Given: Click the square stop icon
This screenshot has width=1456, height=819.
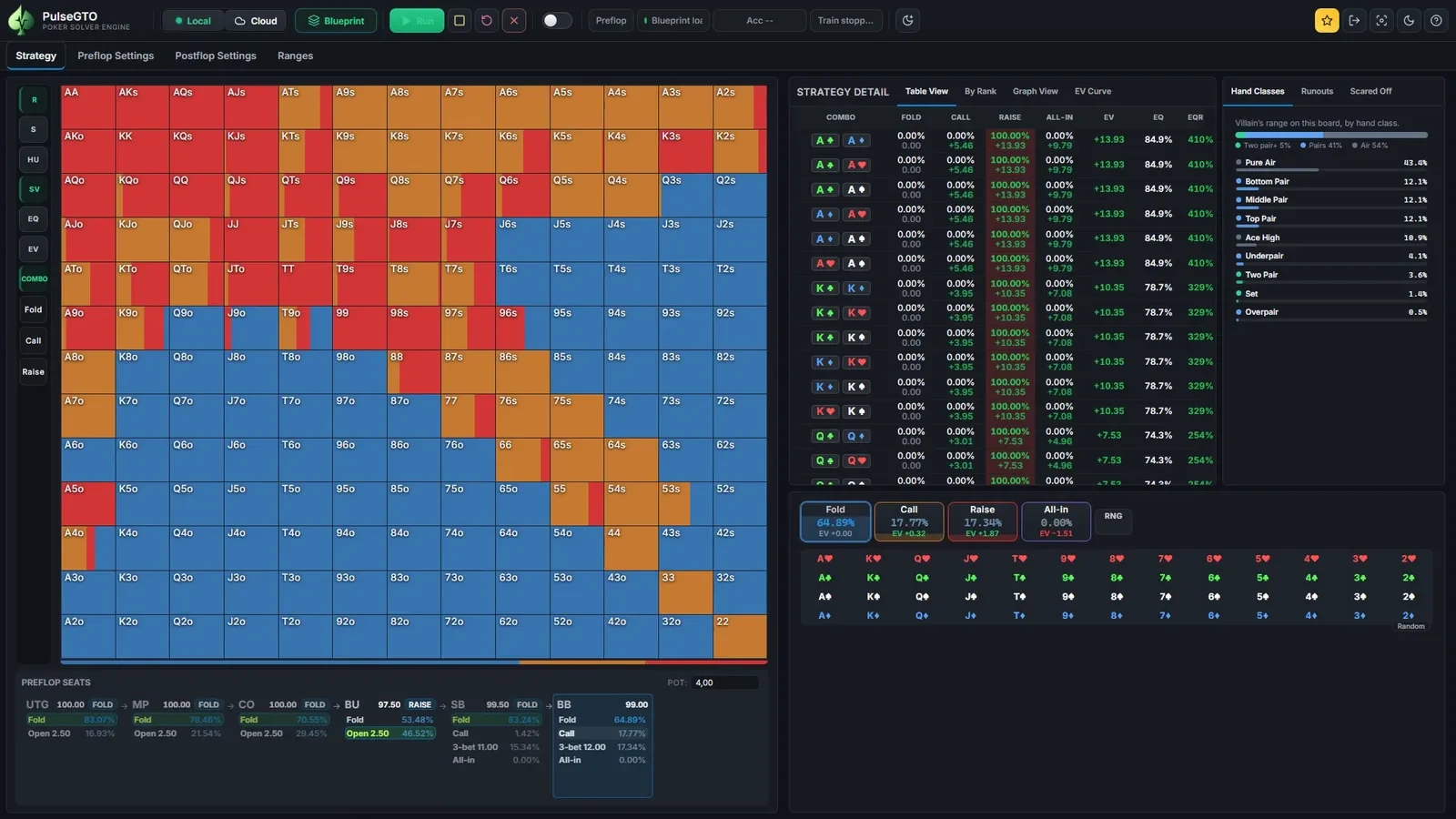Looking at the screenshot, I should click(x=460, y=20).
